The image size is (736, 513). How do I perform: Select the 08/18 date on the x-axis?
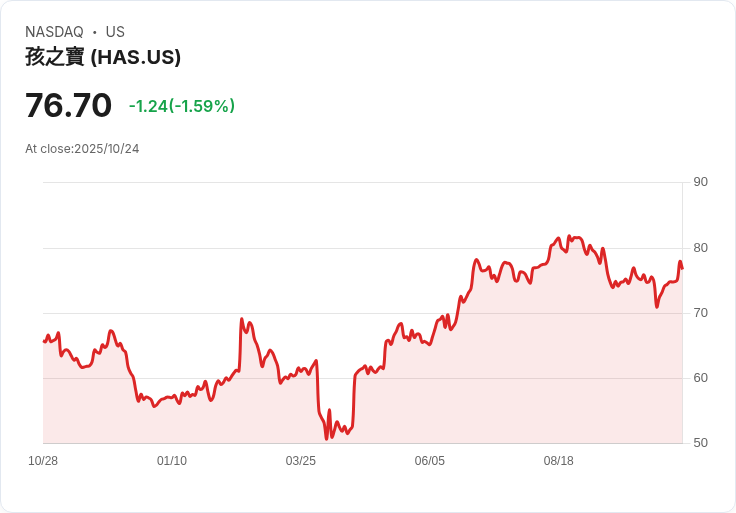(559, 461)
